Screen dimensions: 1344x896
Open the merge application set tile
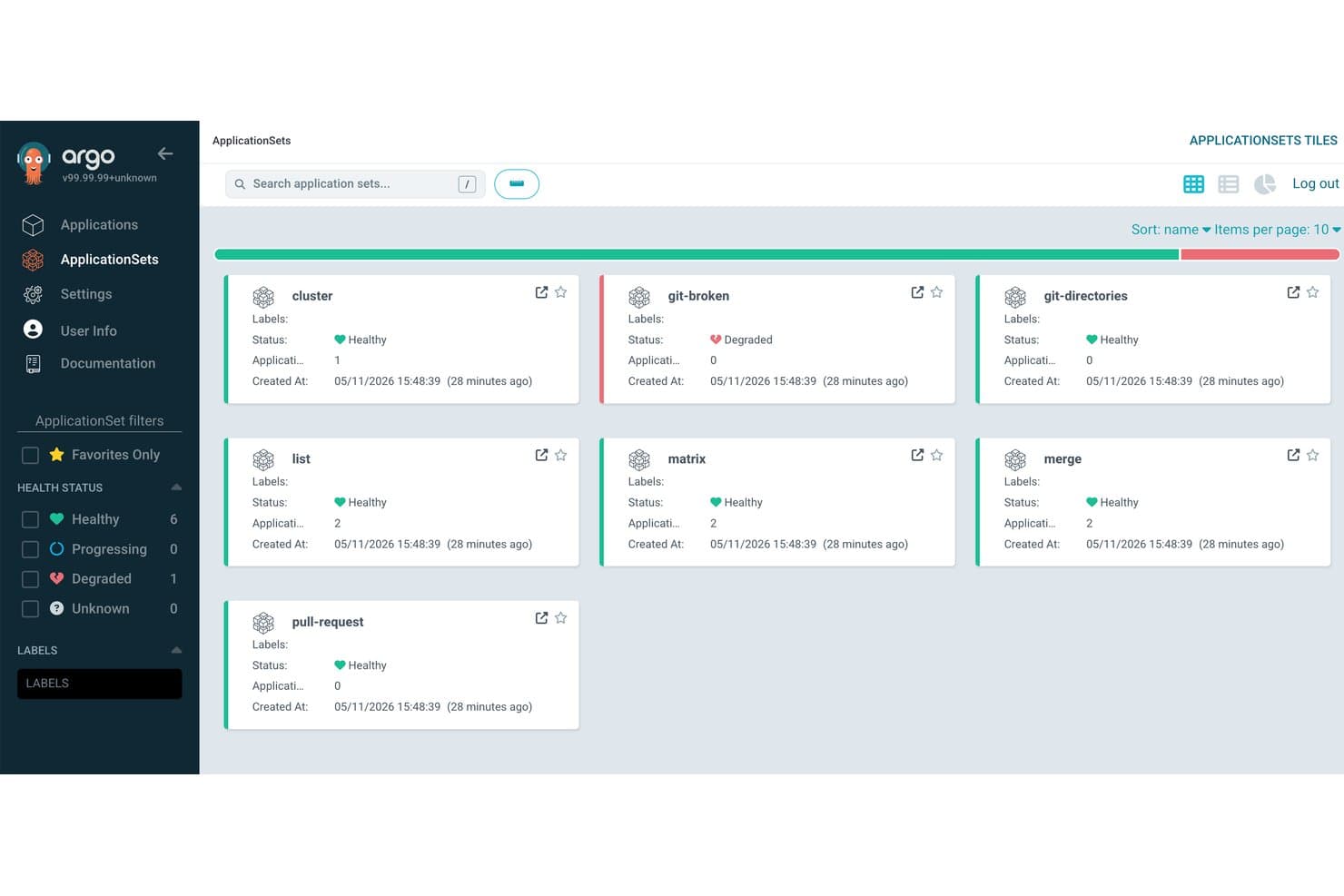[x=1153, y=502]
